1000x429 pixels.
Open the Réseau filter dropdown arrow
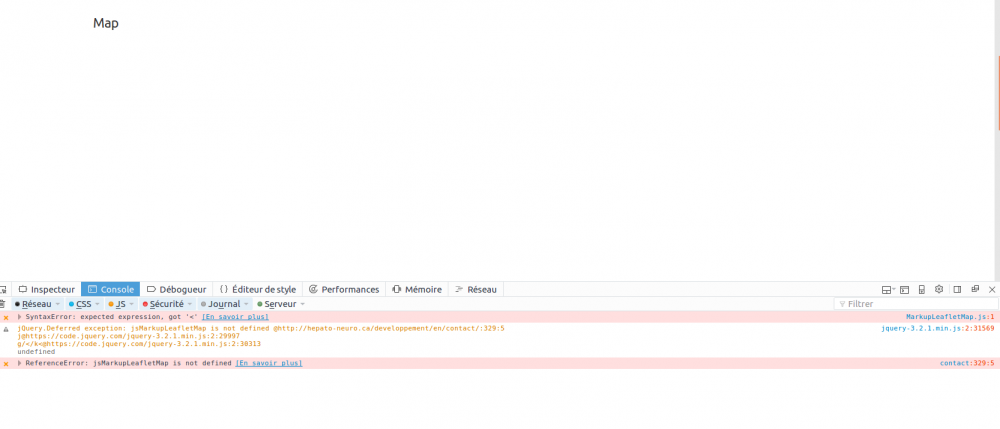coord(57,304)
